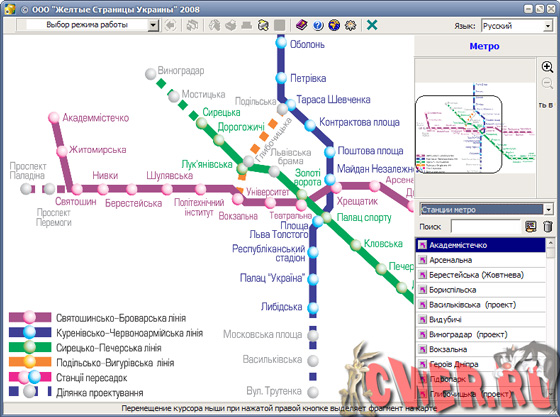Click the 'Метро' panel heading
560x417 pixels.
(x=484, y=46)
